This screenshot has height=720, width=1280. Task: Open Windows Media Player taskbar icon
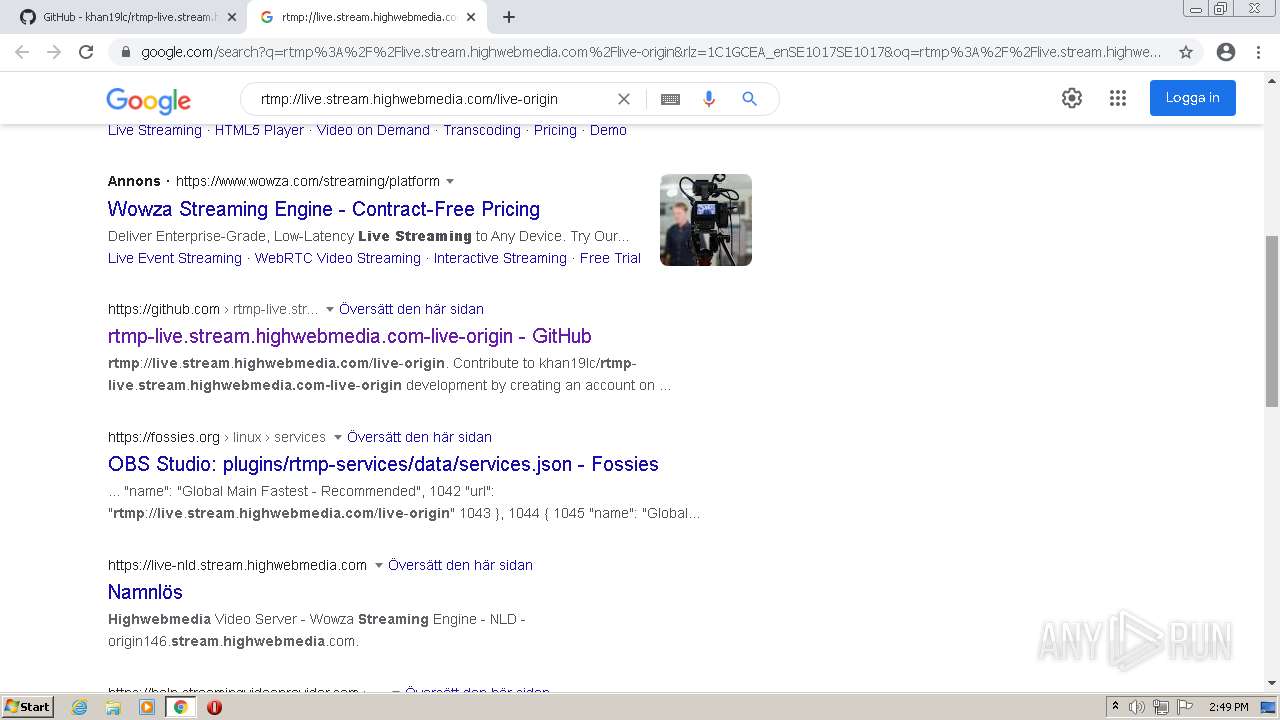point(147,707)
